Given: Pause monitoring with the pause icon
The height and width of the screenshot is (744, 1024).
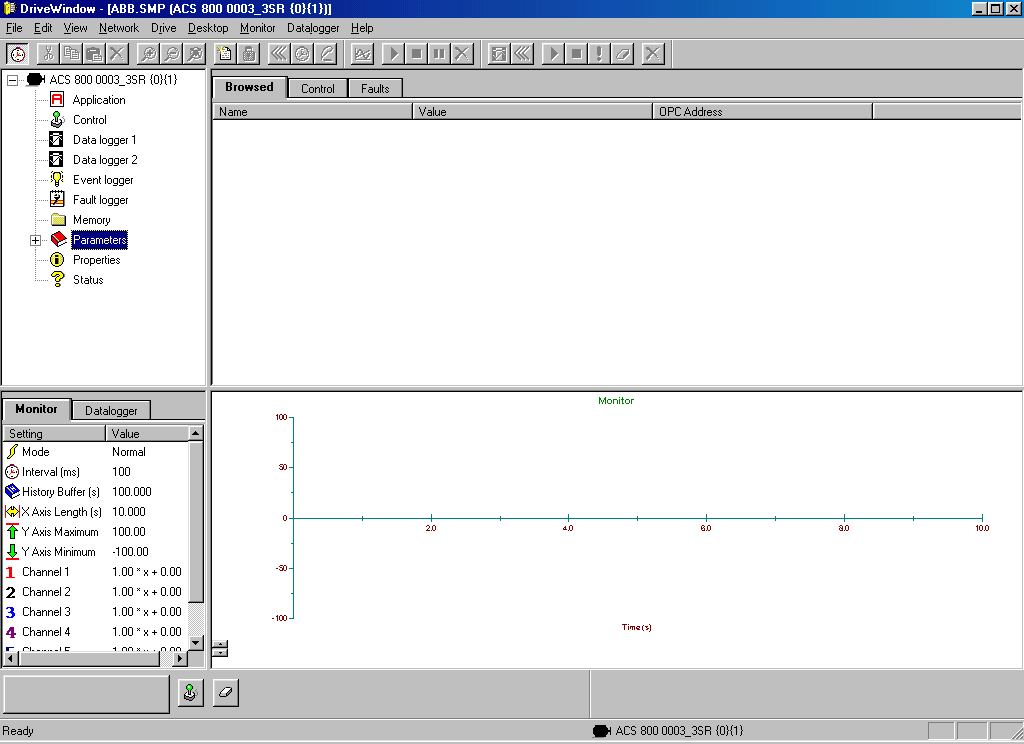Looking at the screenshot, I should [439, 54].
